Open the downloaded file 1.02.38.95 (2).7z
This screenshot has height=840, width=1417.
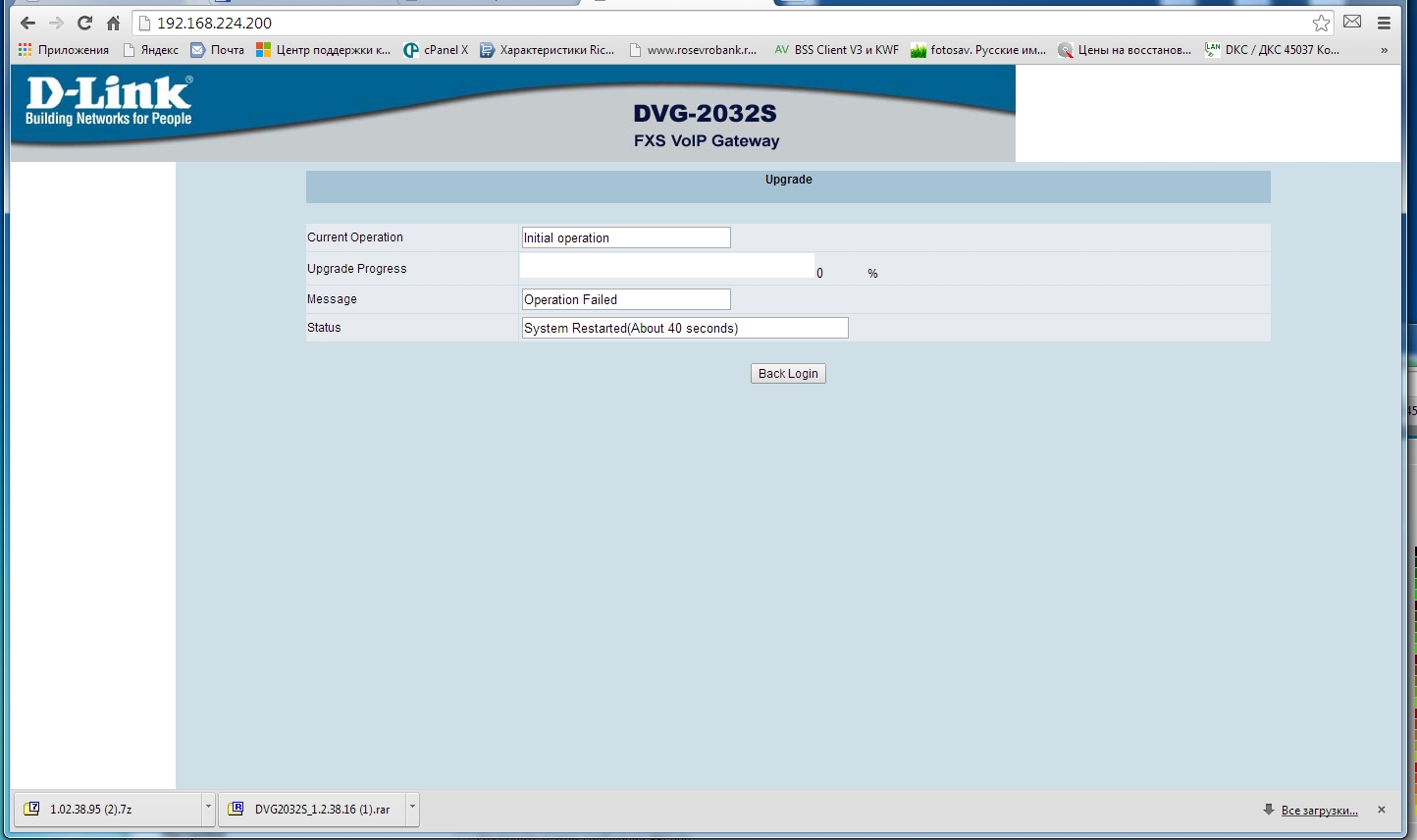tap(108, 810)
